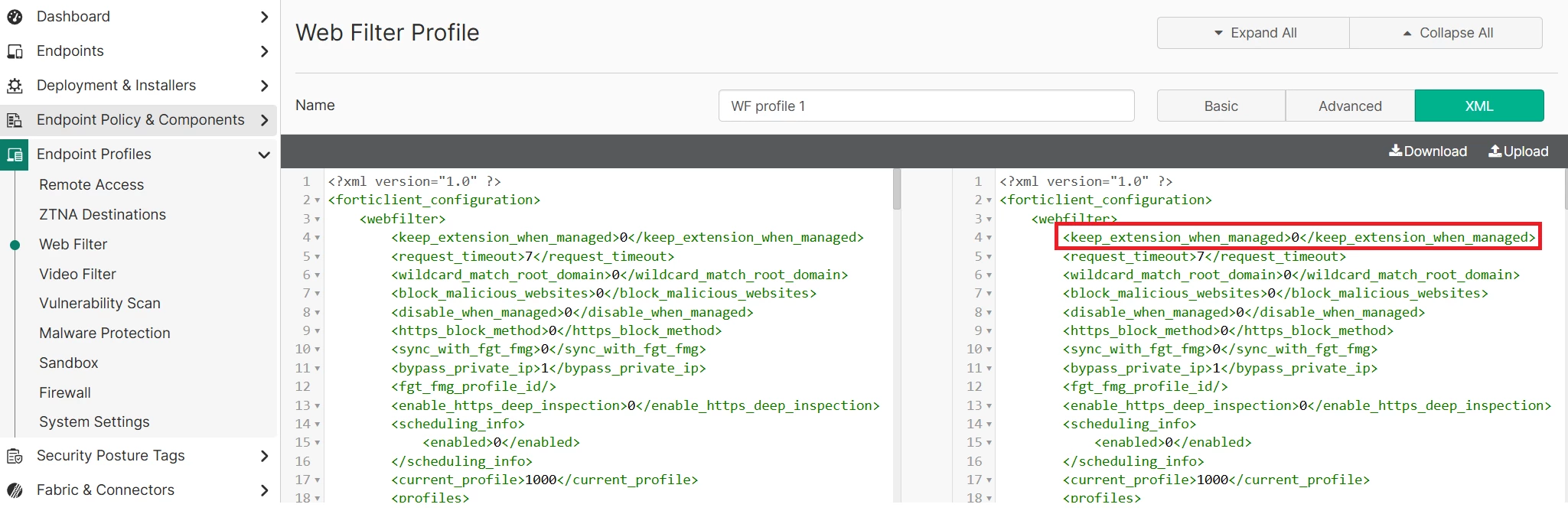This screenshot has width=1568, height=514.
Task: Expand the Dashboard menu chevron
Action: click(x=264, y=17)
